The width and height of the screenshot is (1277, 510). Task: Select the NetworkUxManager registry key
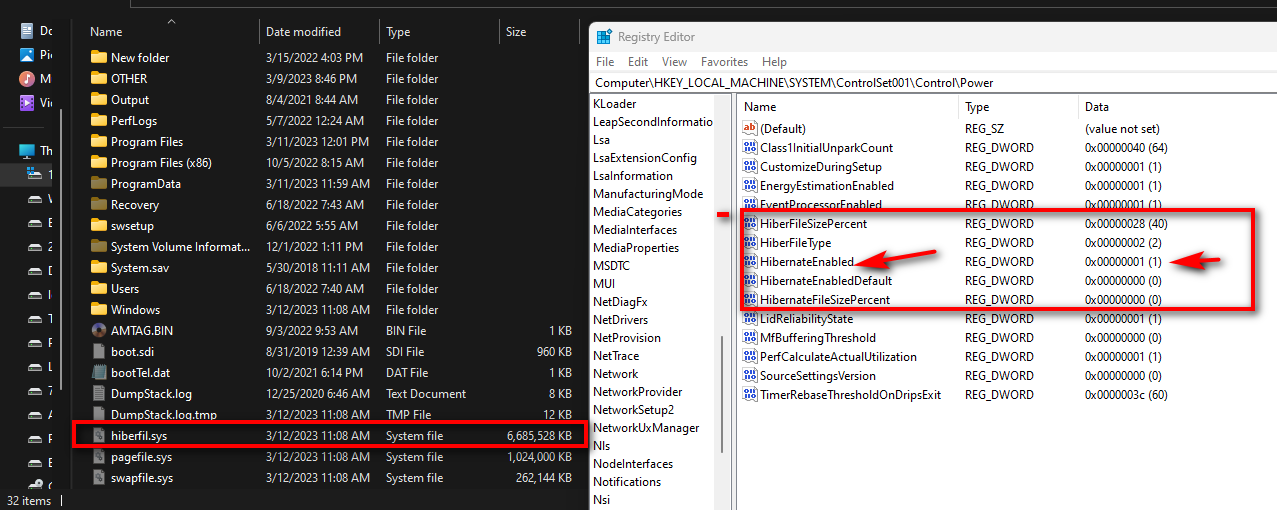[x=646, y=427]
